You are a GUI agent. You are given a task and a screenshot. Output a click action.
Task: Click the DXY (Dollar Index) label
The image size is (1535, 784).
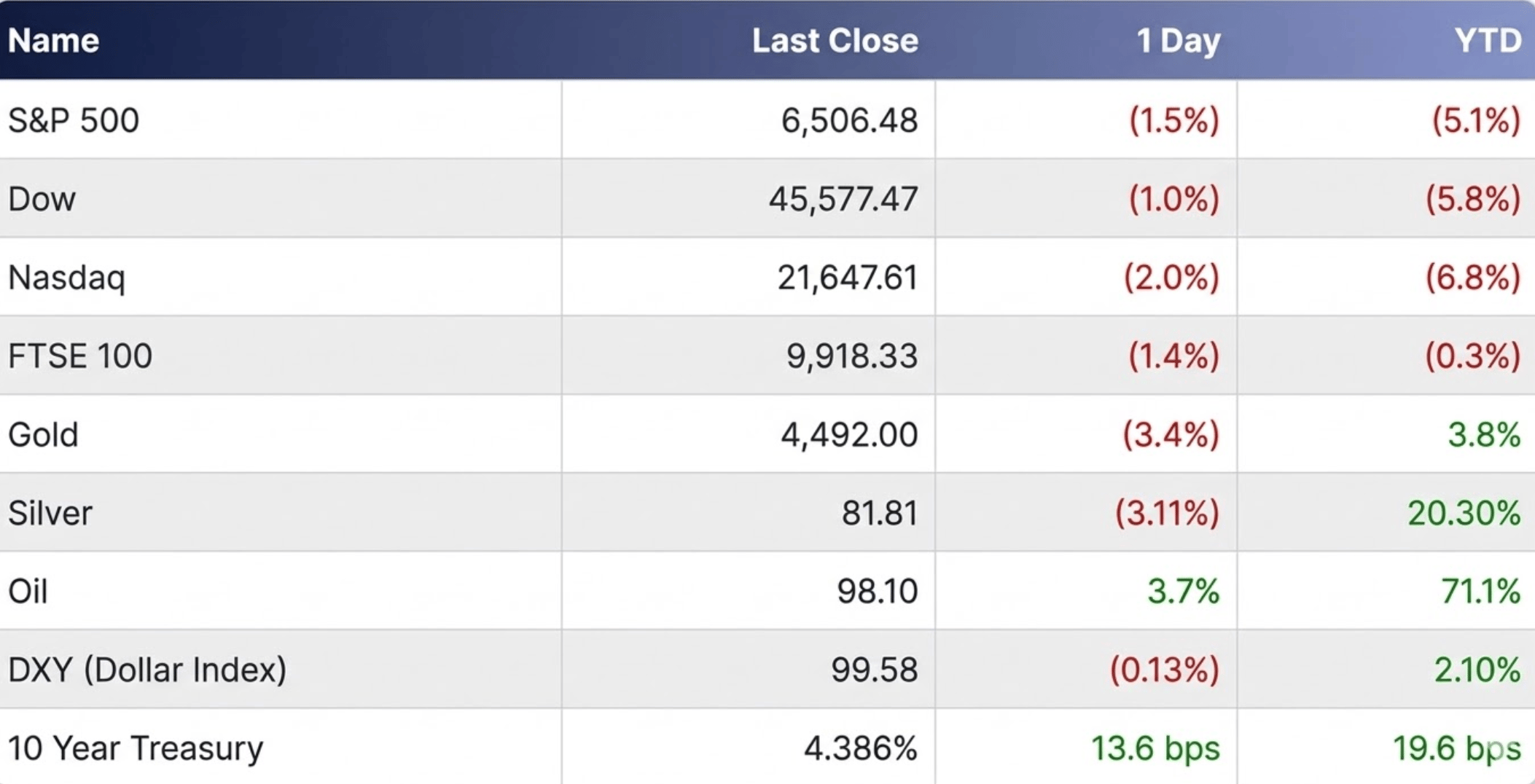(x=147, y=670)
